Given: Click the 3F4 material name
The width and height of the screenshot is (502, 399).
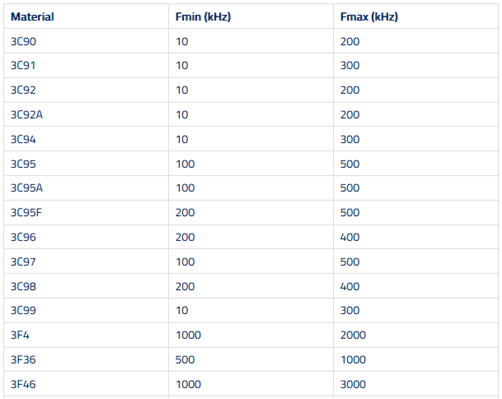Looking at the screenshot, I should pos(20,335).
